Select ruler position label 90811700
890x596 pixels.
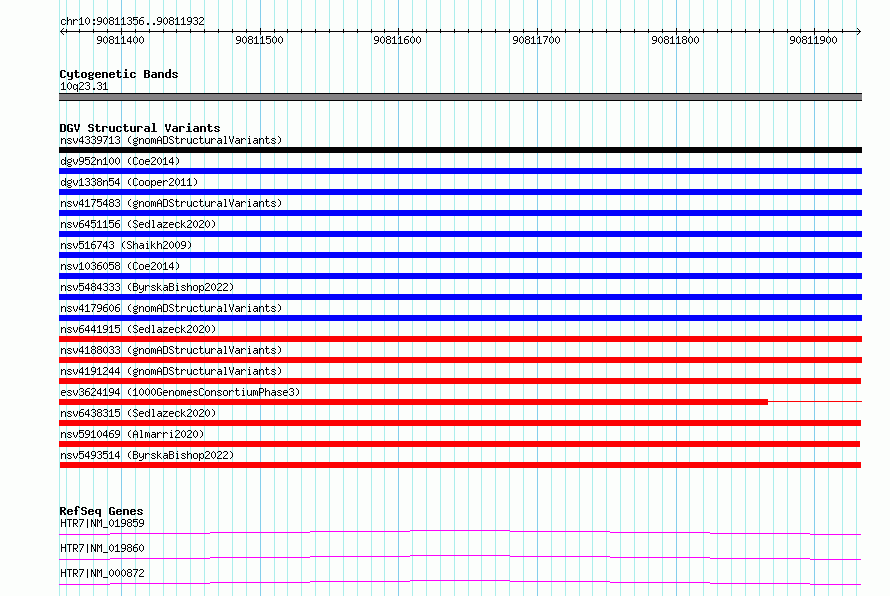(x=536, y=40)
